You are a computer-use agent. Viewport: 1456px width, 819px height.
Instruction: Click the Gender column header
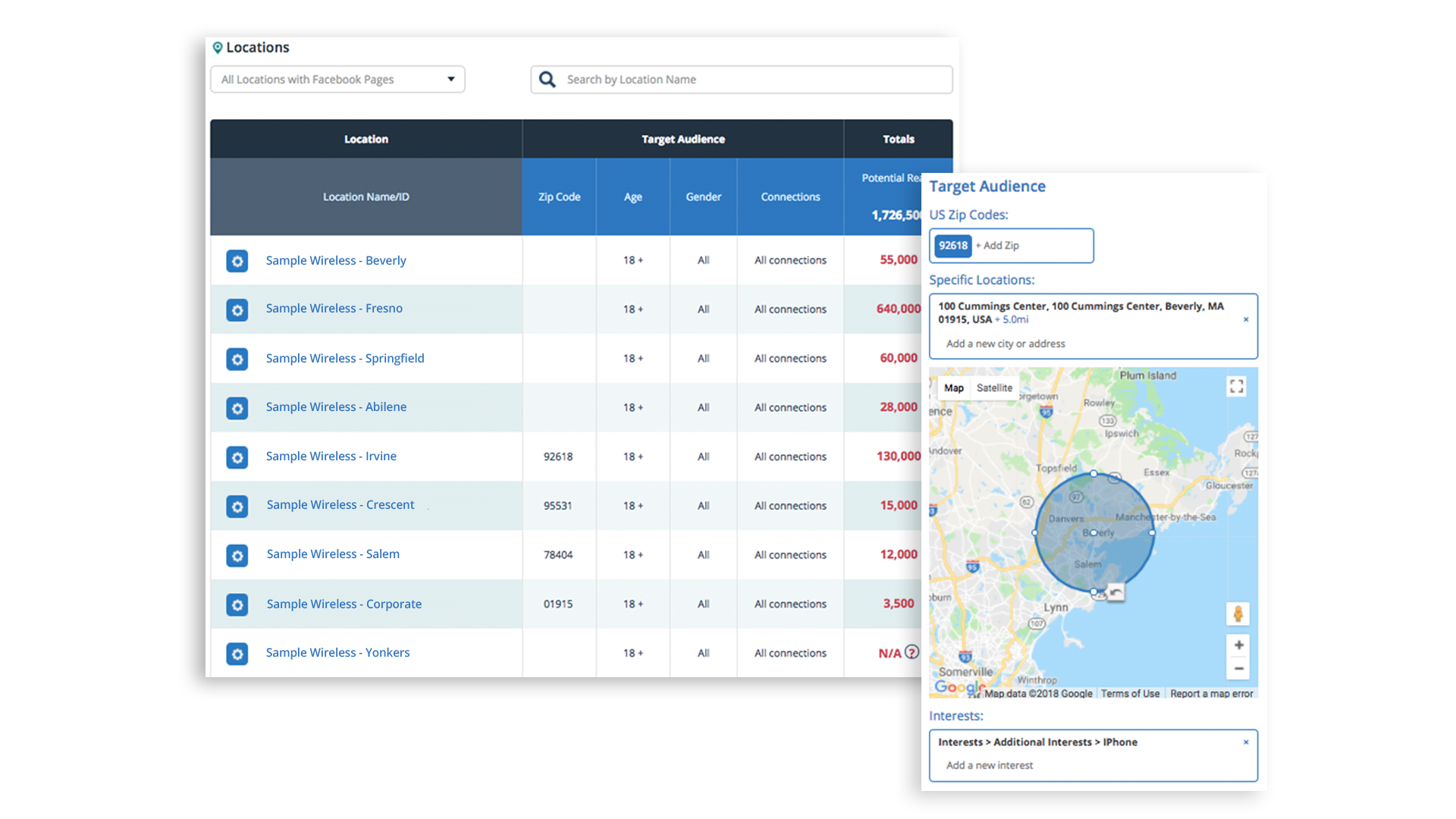703,196
